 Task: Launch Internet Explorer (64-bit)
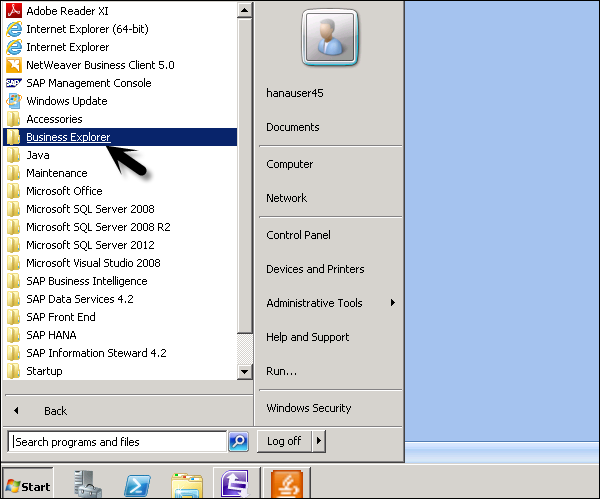(x=81, y=29)
